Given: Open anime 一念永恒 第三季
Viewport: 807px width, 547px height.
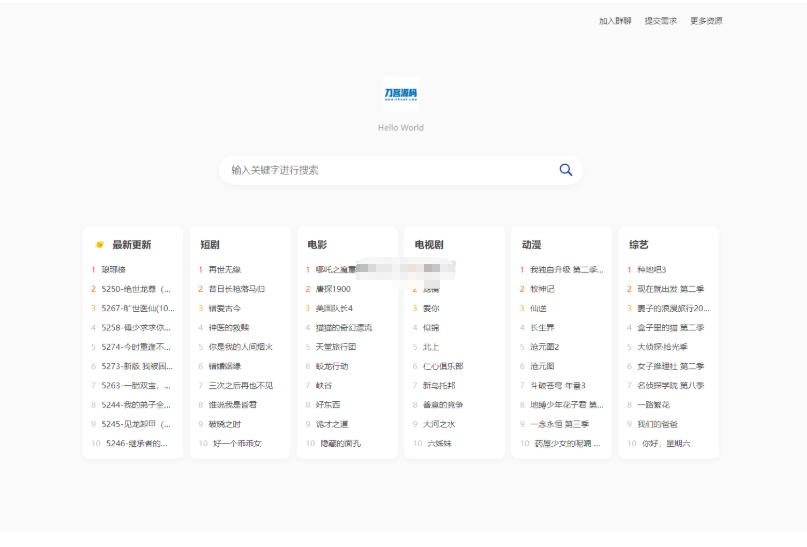Looking at the screenshot, I should [x=559, y=424].
